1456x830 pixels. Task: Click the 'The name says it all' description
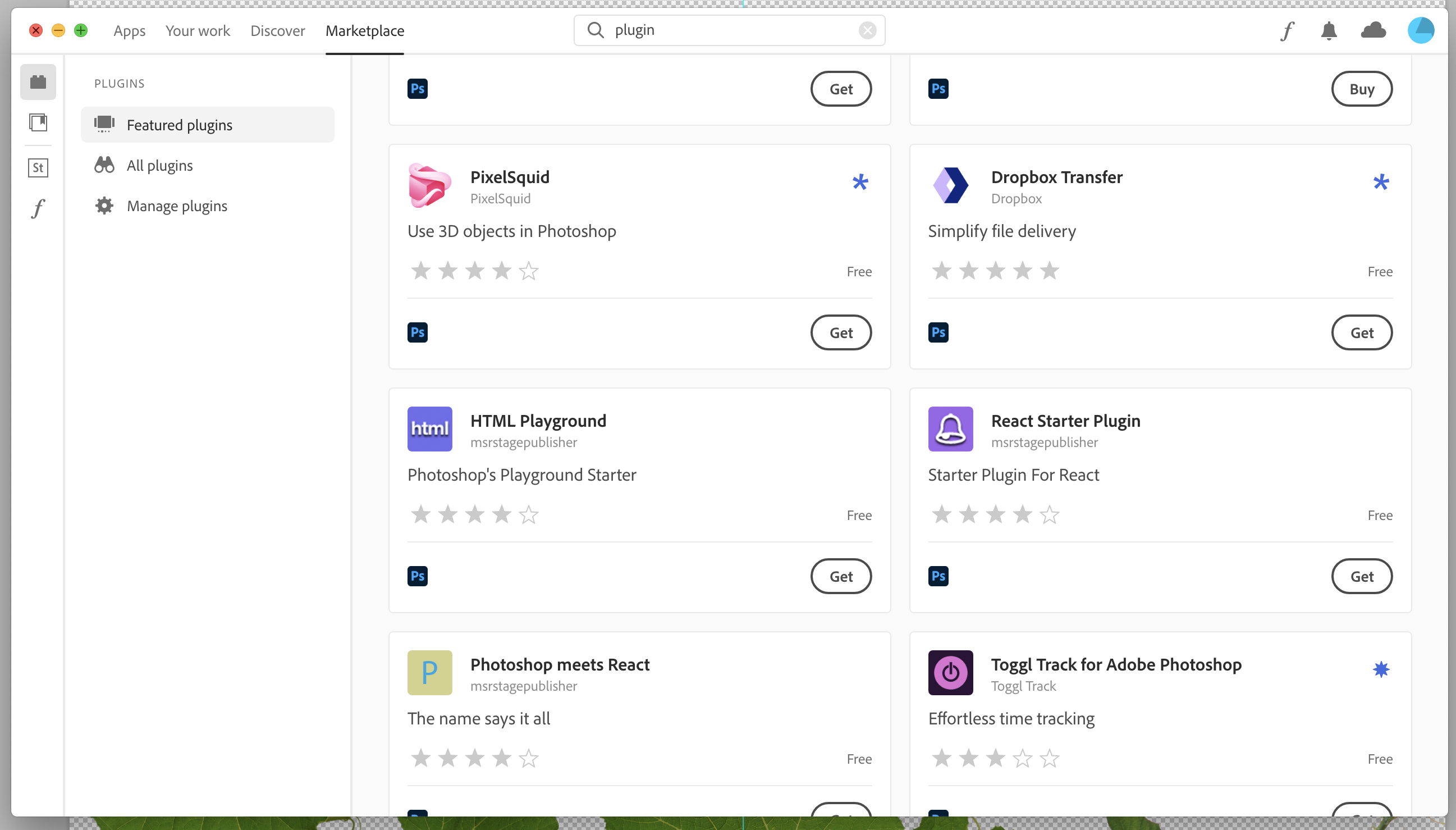coord(478,718)
